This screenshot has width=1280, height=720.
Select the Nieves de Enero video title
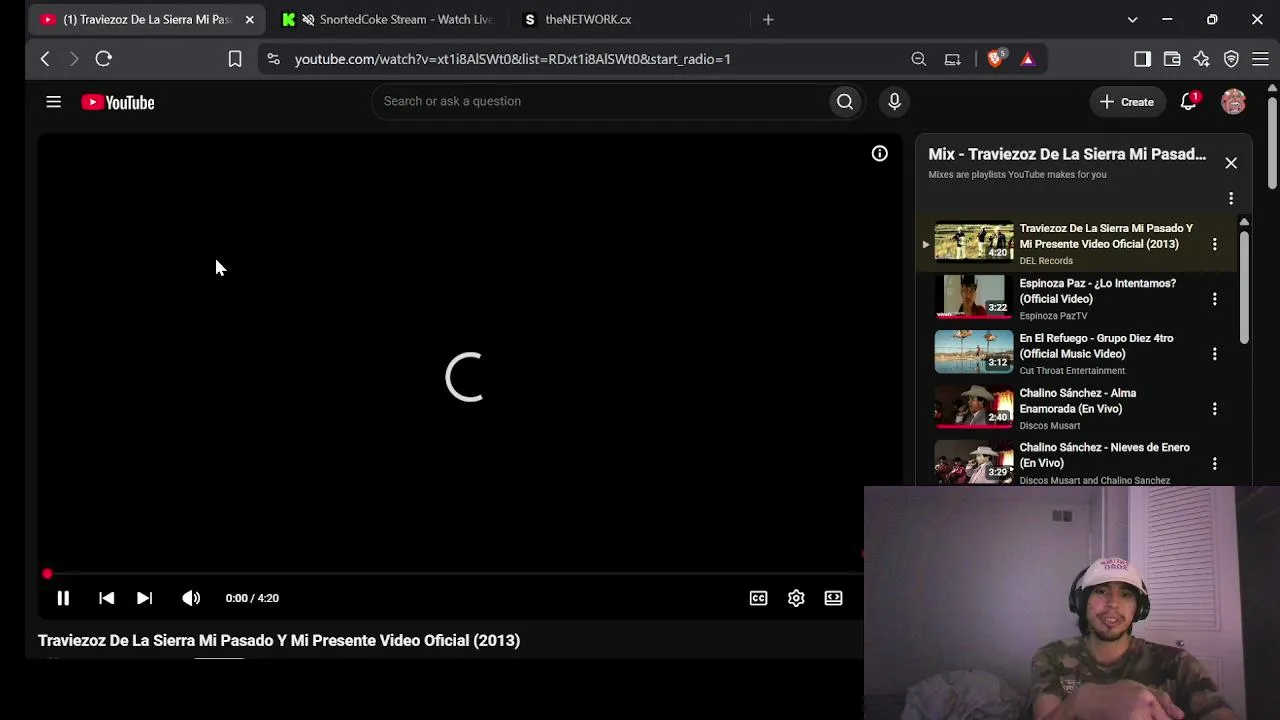(x=1104, y=455)
